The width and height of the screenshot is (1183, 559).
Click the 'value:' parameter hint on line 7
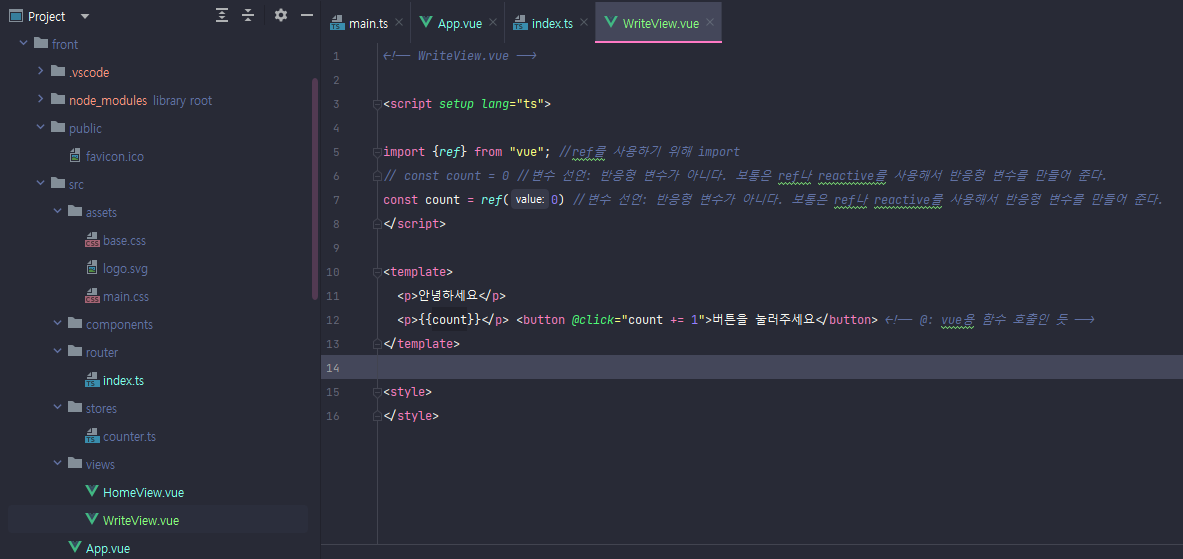pos(531,200)
